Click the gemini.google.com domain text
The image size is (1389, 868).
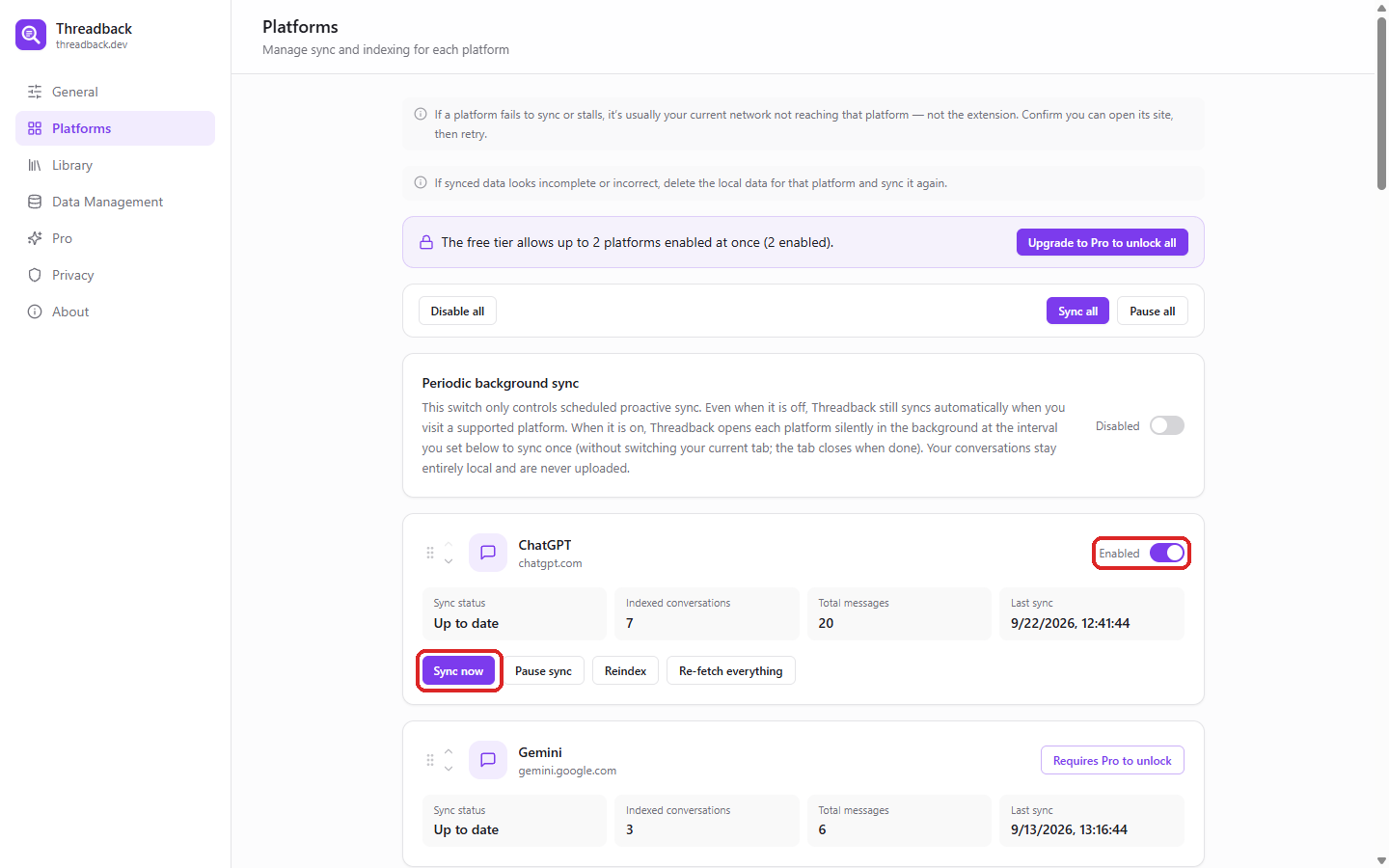(567, 771)
